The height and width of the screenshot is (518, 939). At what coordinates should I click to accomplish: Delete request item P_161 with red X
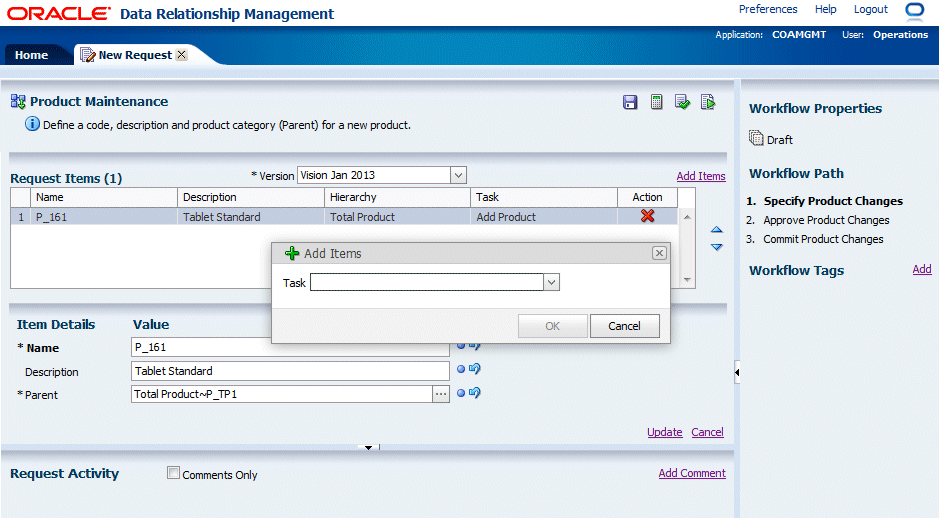pyautogui.click(x=647, y=216)
